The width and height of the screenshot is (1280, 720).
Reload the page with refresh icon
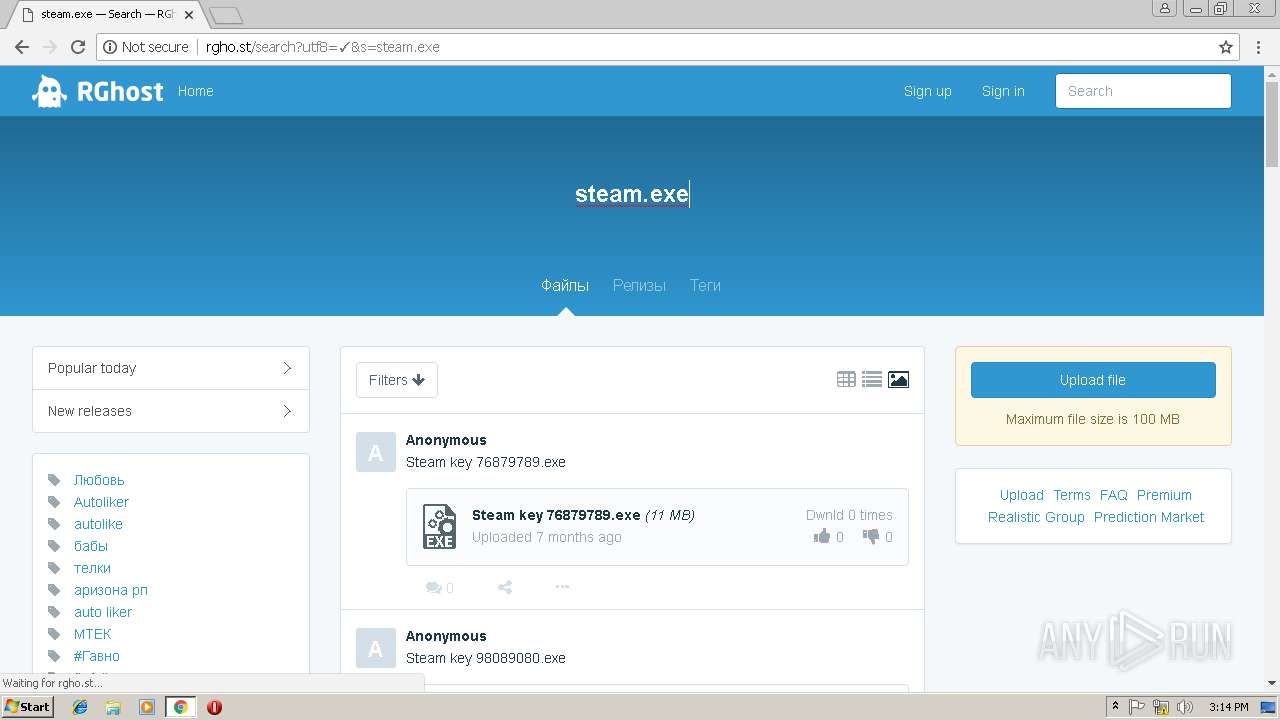(78, 47)
